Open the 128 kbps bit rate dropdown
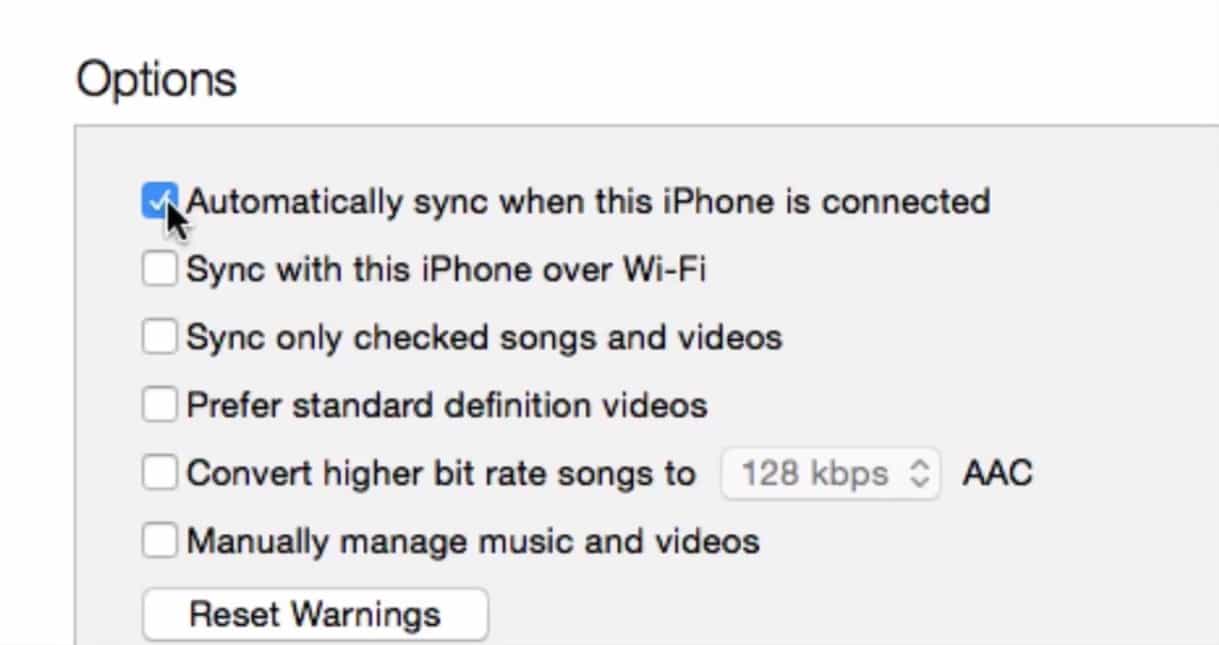 pyautogui.click(x=829, y=473)
